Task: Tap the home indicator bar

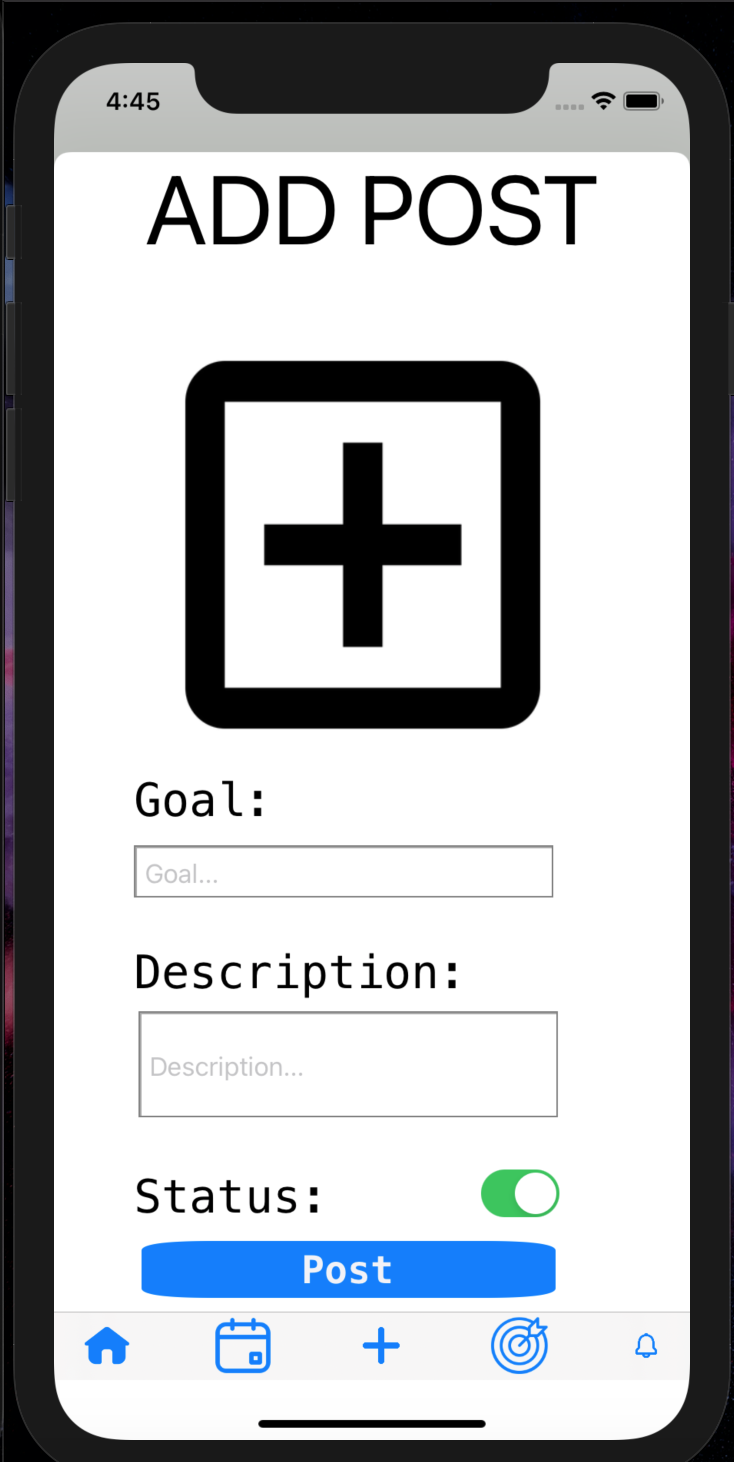Action: click(x=372, y=1423)
